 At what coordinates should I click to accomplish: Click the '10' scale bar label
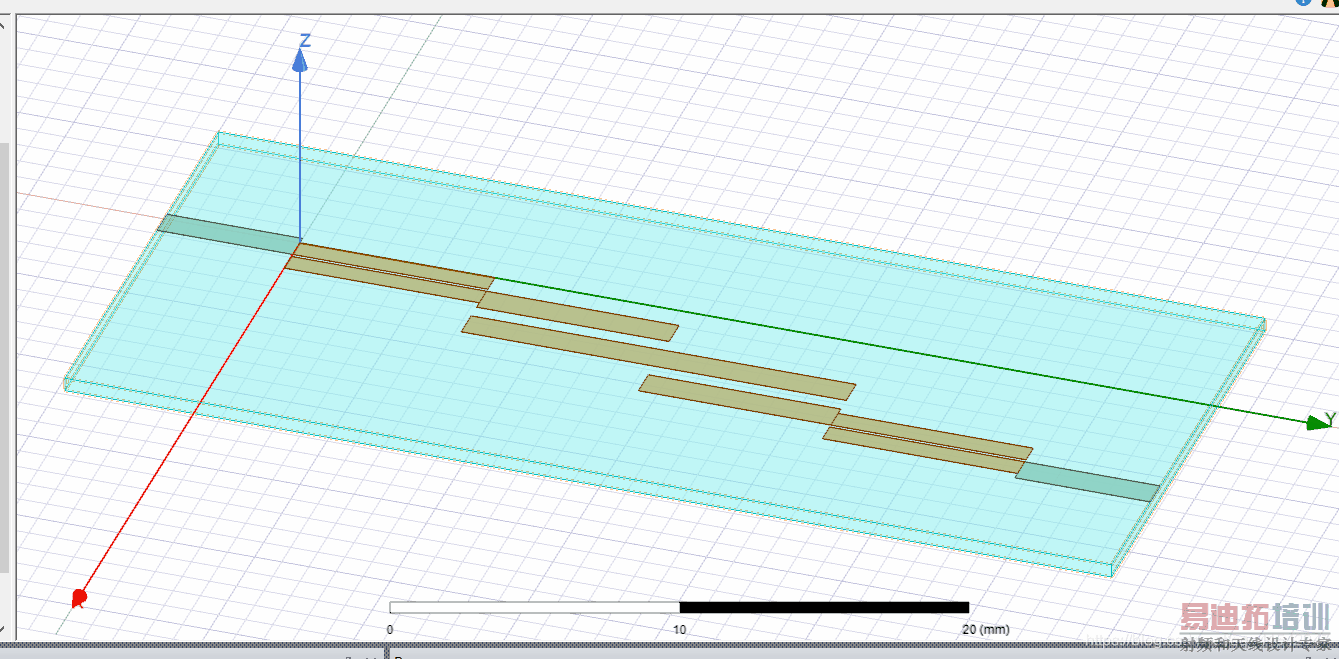point(679,629)
